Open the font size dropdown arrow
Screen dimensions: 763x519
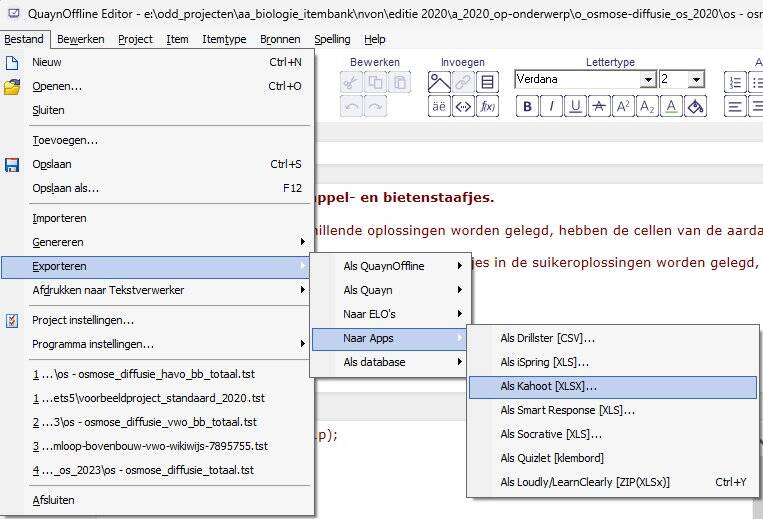click(696, 79)
